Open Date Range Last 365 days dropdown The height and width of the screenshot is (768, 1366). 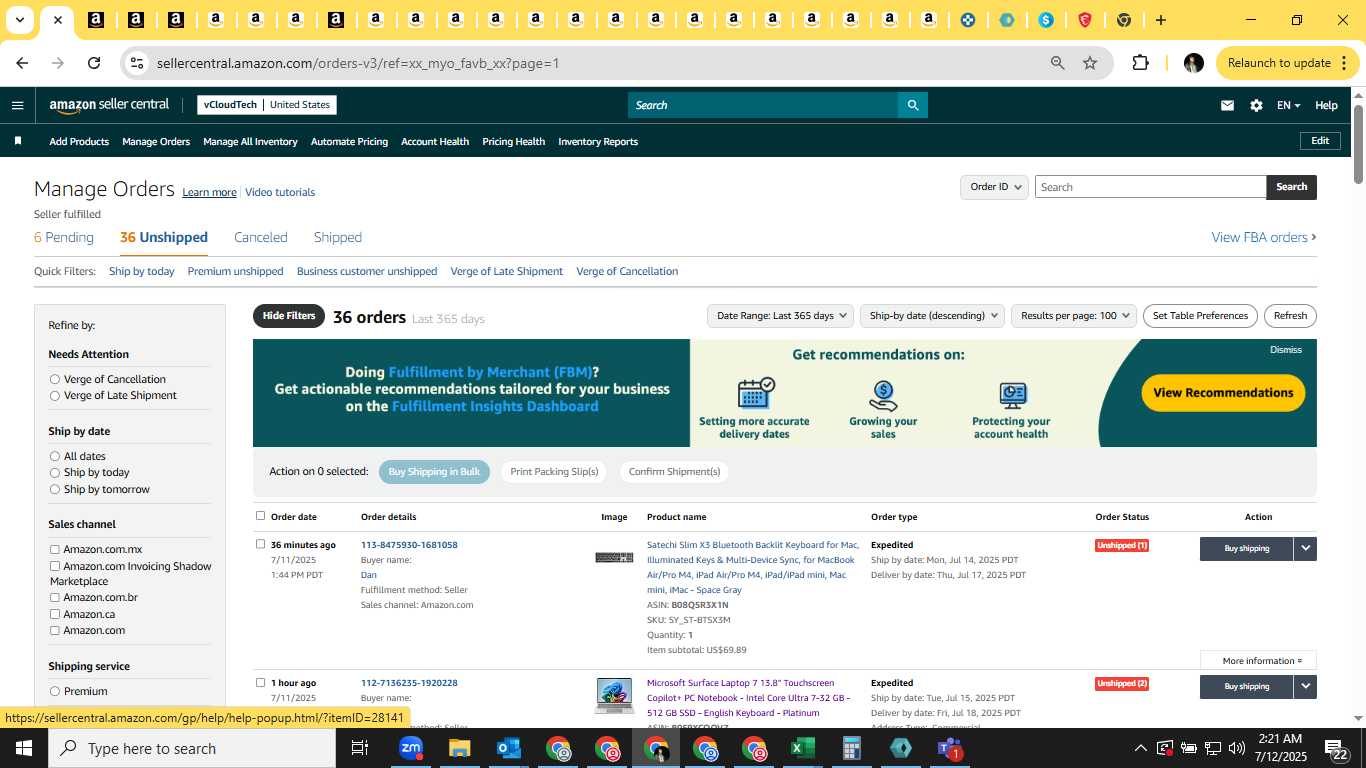780,316
